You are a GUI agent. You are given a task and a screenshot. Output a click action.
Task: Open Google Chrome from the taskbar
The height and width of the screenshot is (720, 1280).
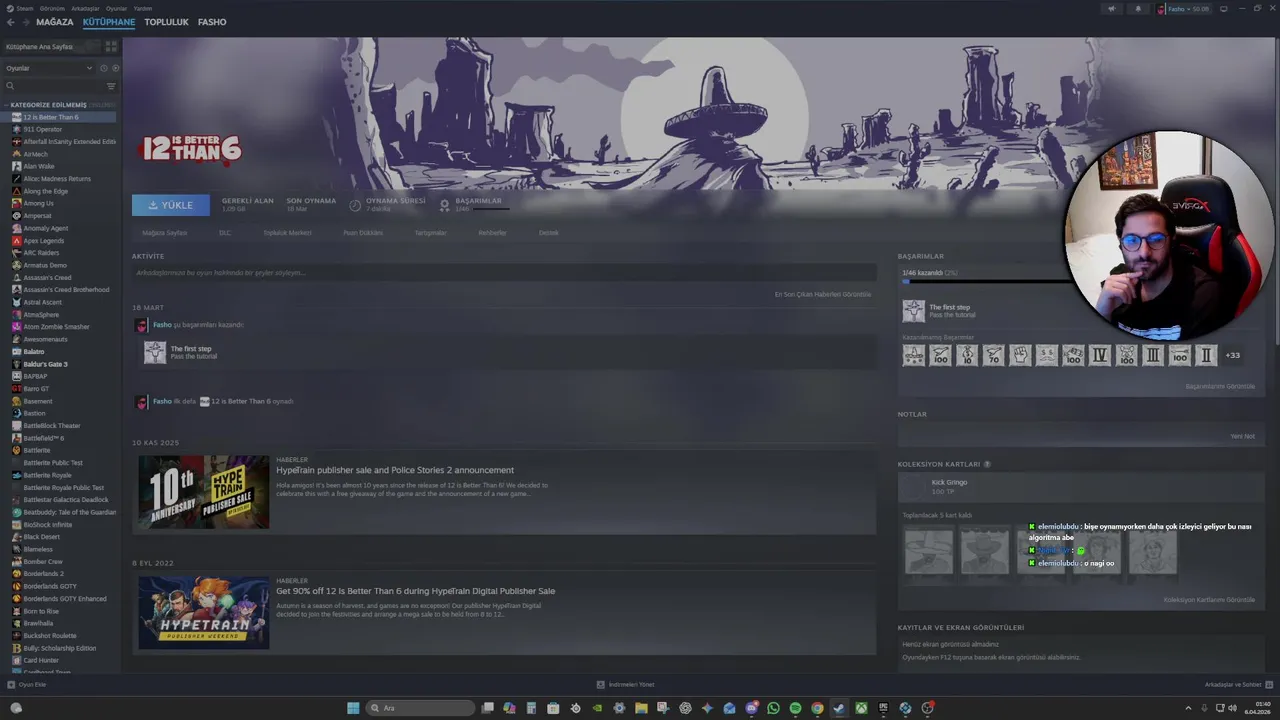click(x=817, y=708)
